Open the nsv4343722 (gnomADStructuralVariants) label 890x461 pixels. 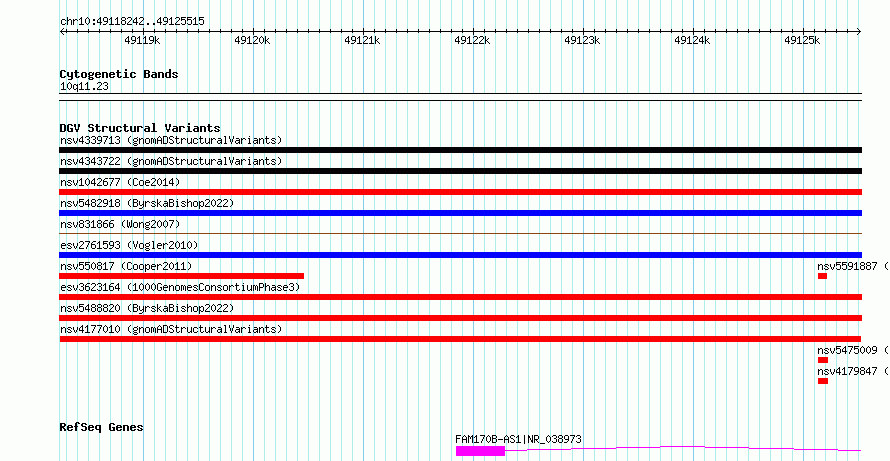coord(171,161)
